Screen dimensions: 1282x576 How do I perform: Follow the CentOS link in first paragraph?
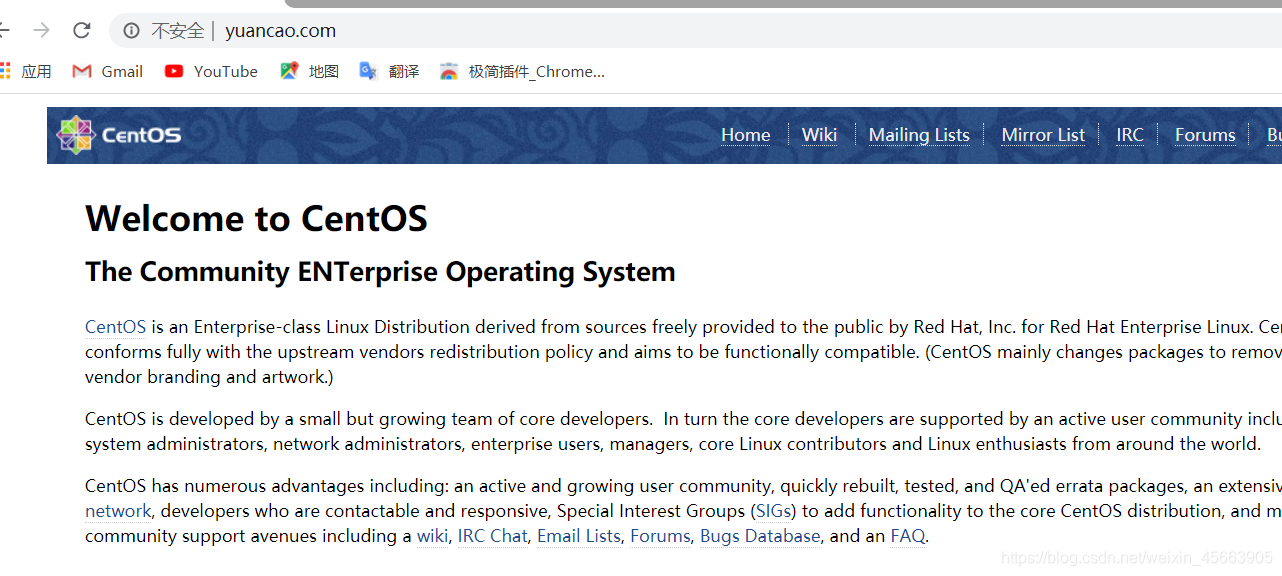[x=116, y=327]
